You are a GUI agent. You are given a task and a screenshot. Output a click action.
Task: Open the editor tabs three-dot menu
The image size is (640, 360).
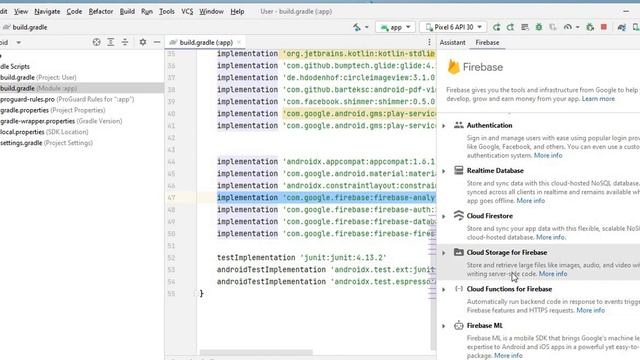pyautogui.click(x=429, y=42)
